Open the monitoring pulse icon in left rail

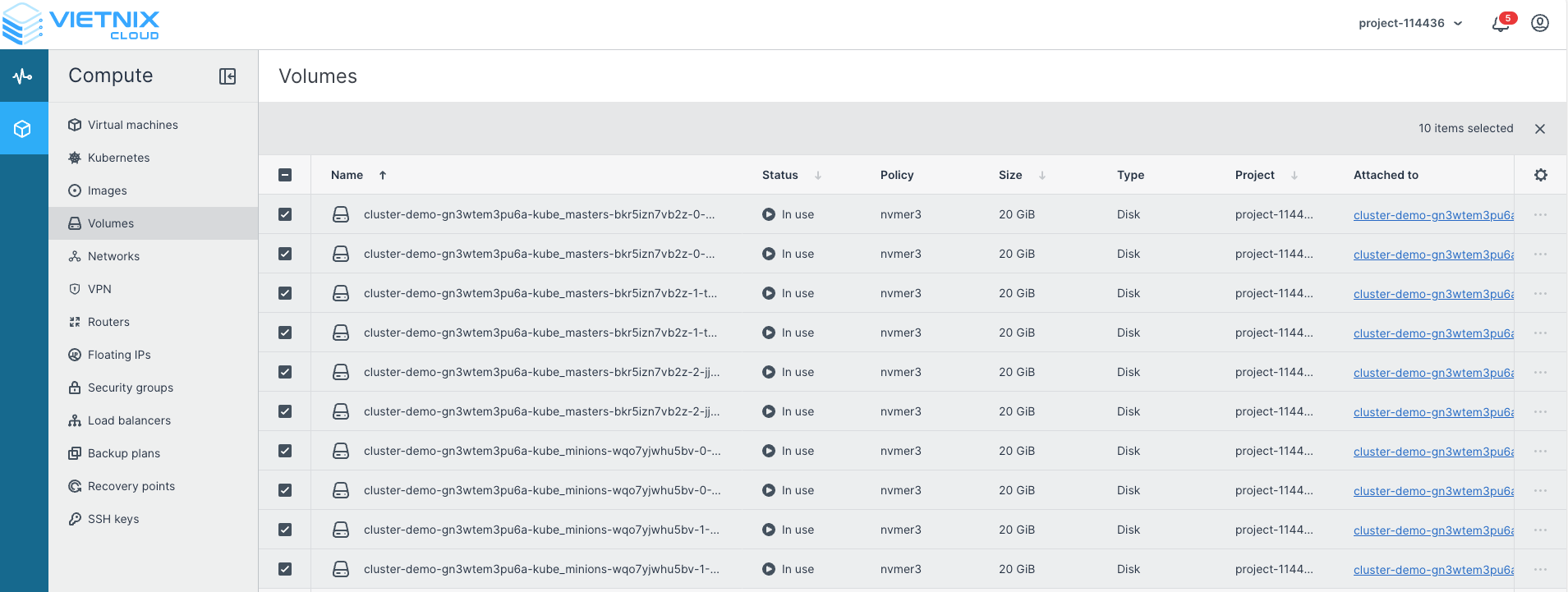23,76
